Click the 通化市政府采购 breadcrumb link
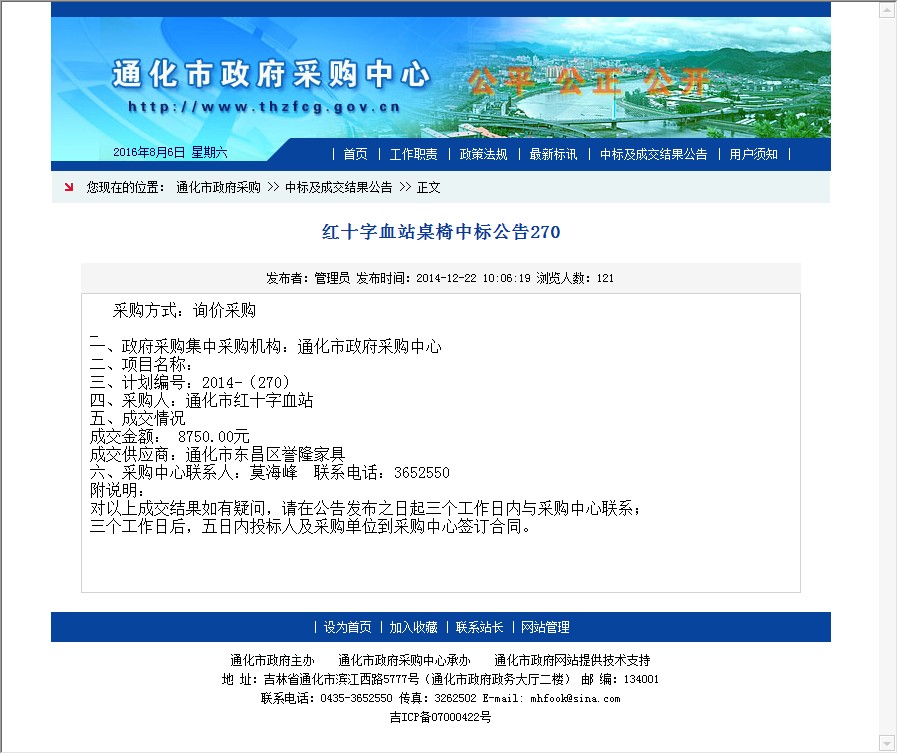The width and height of the screenshot is (898, 754). (218, 187)
